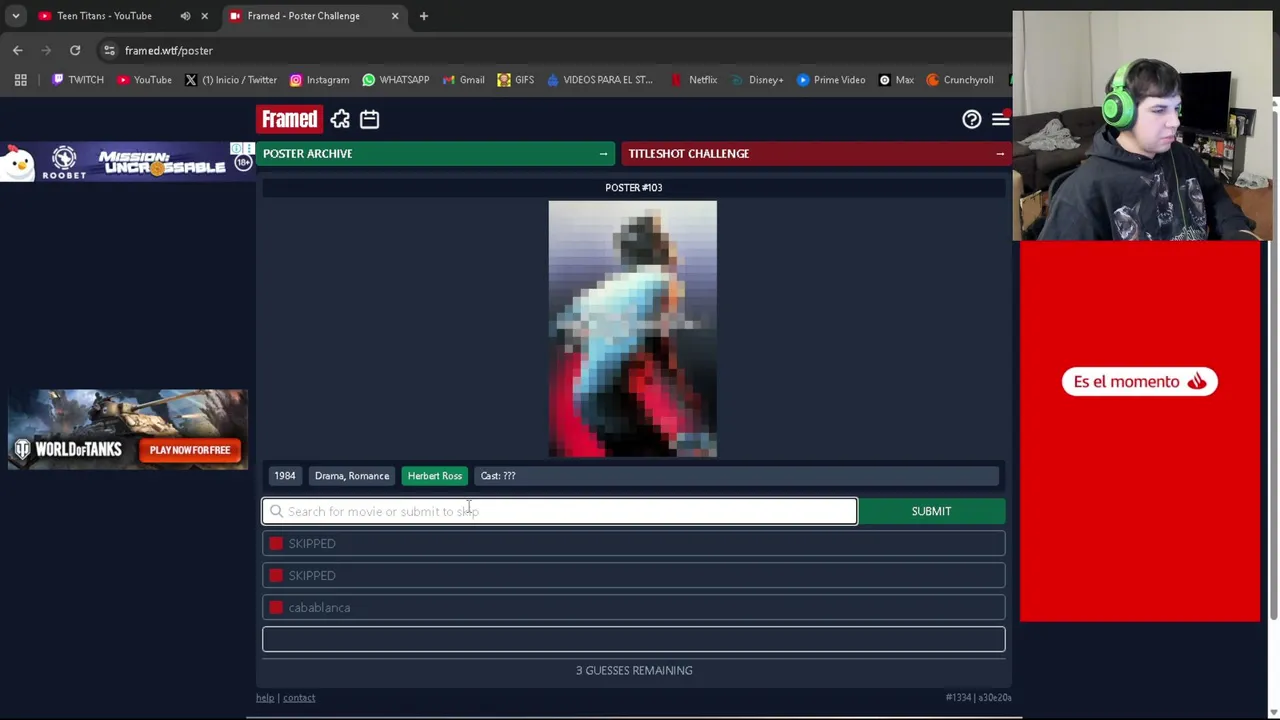Open the hamburger menu icon
The height and width of the screenshot is (720, 1280).
pos(1000,119)
